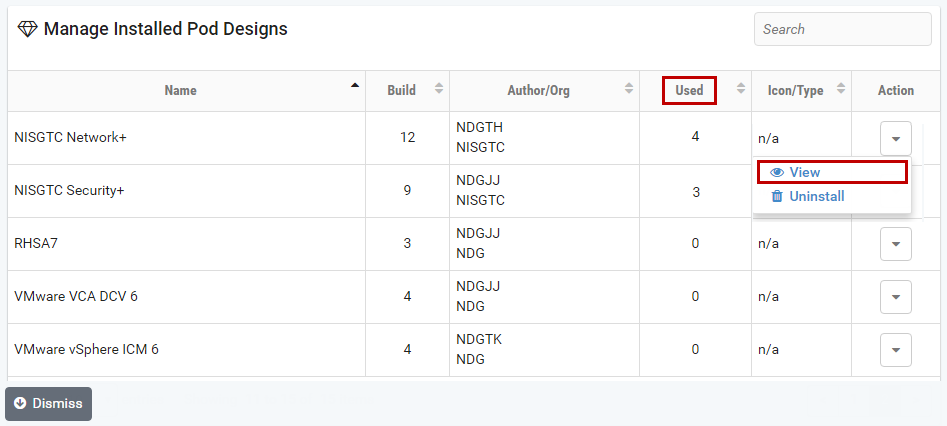Click the down-arrow icon on Dismiss button

click(x=20, y=403)
